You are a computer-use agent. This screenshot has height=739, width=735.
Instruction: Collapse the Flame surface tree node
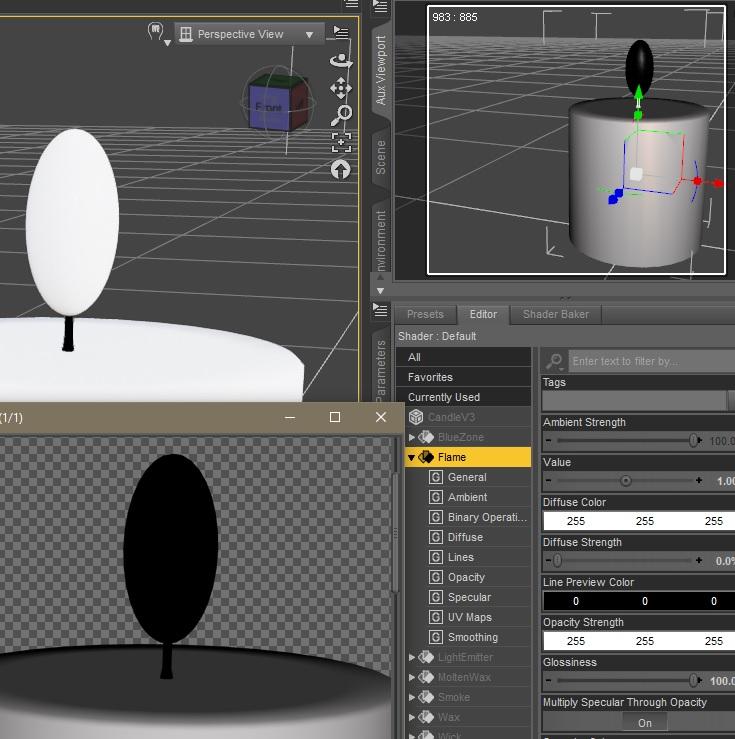click(x=411, y=457)
